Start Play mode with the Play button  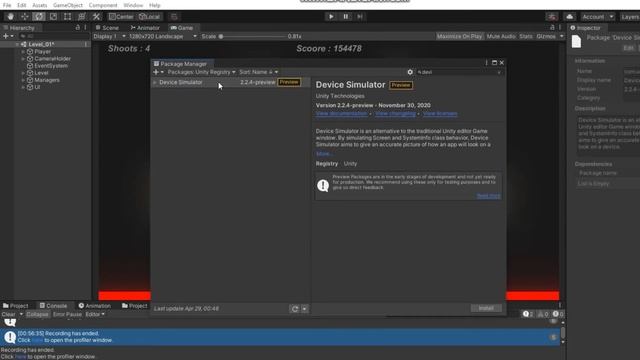(x=331, y=17)
